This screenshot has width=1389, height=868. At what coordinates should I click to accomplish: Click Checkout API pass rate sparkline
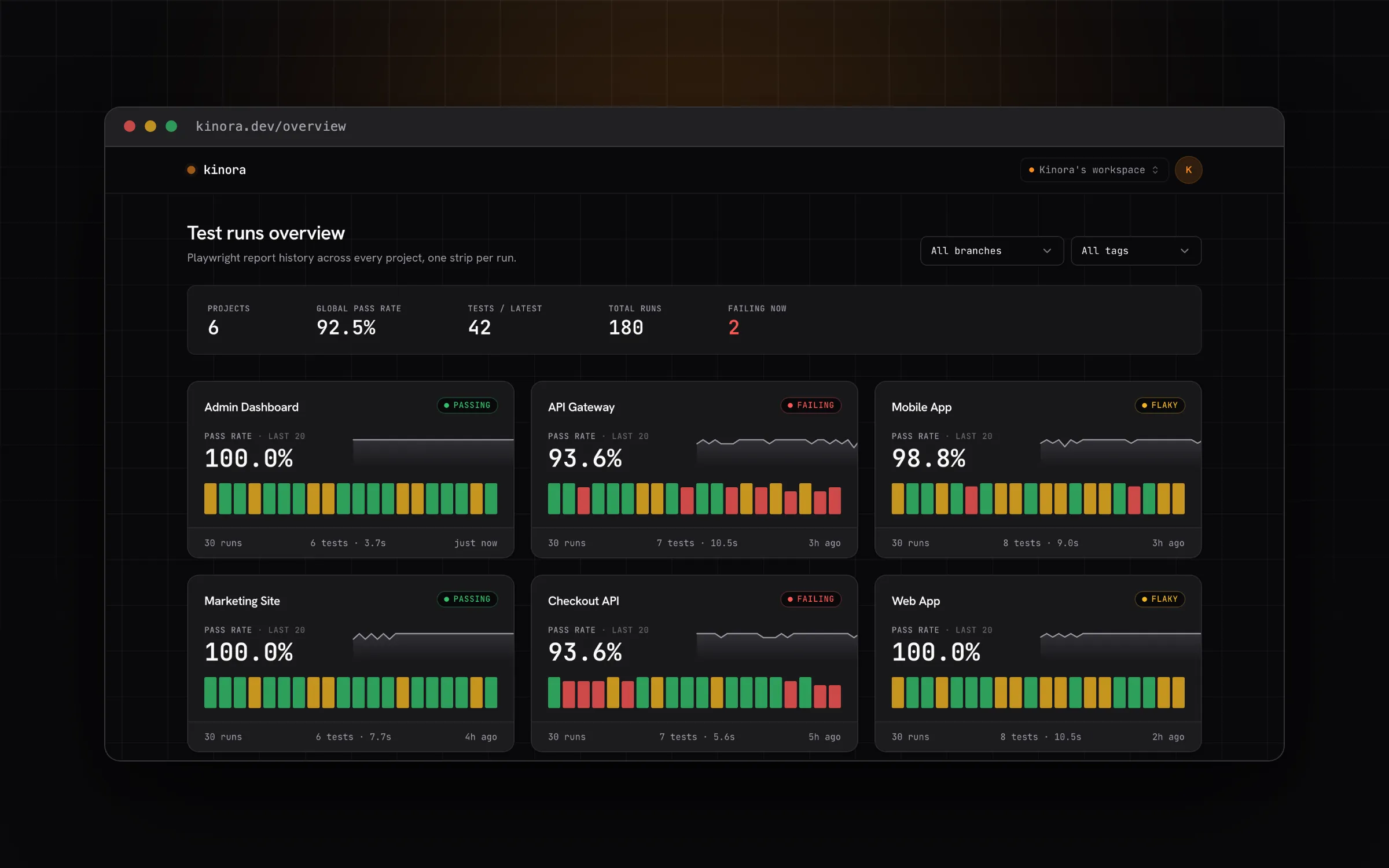(x=777, y=645)
